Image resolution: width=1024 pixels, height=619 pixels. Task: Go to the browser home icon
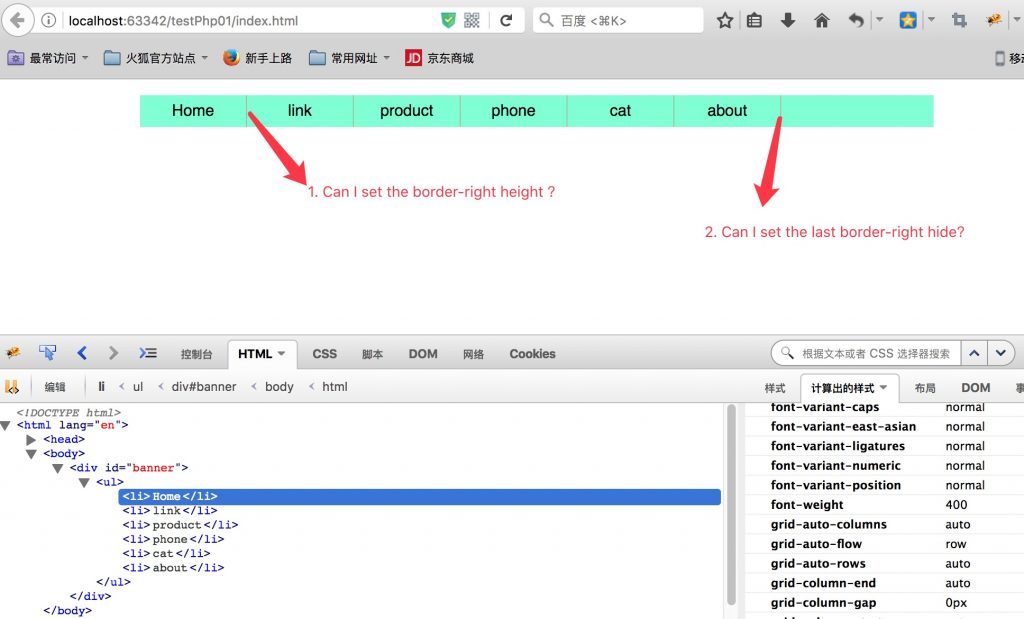click(x=822, y=20)
